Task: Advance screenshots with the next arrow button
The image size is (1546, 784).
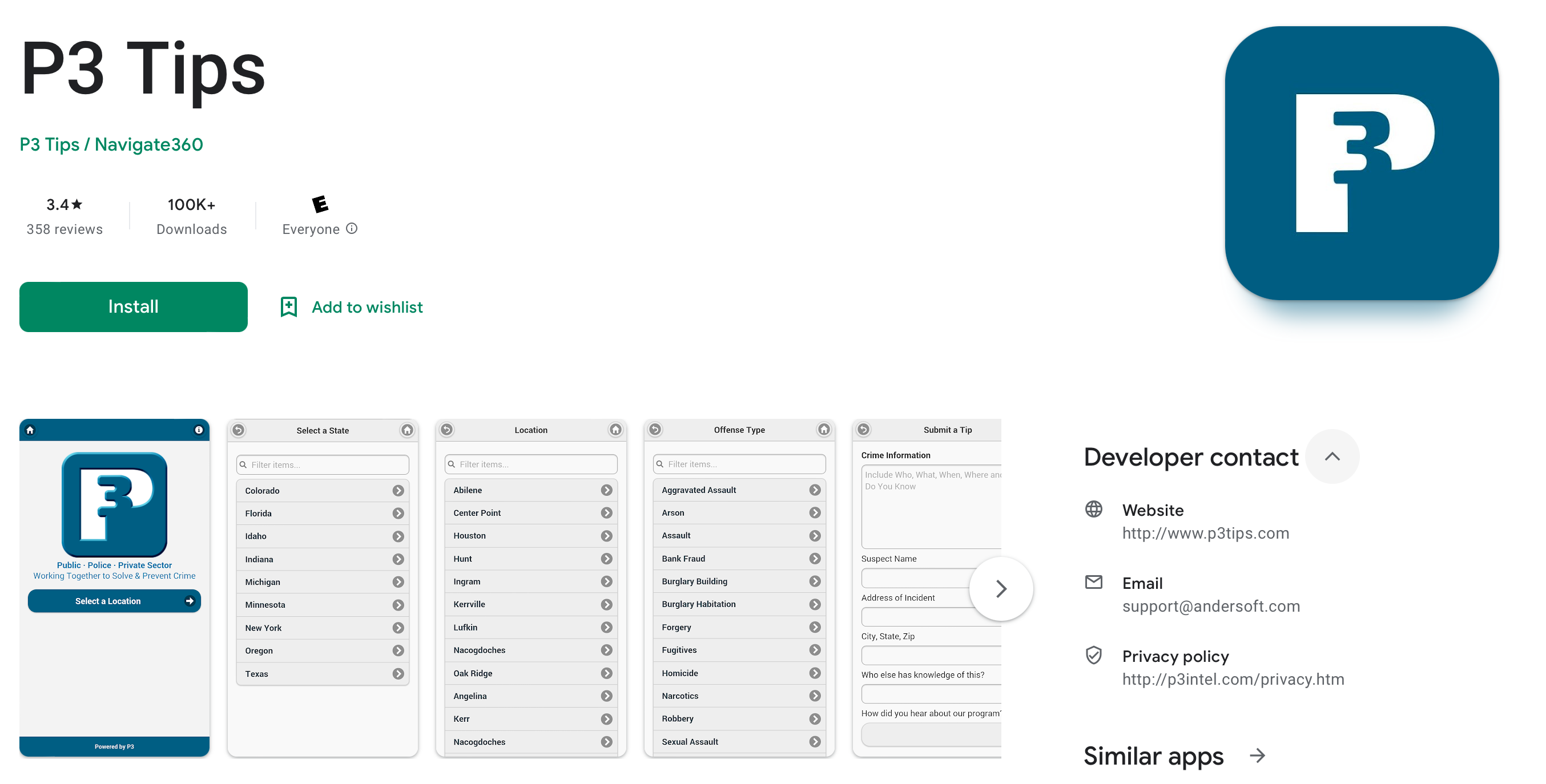Action: 1000,588
